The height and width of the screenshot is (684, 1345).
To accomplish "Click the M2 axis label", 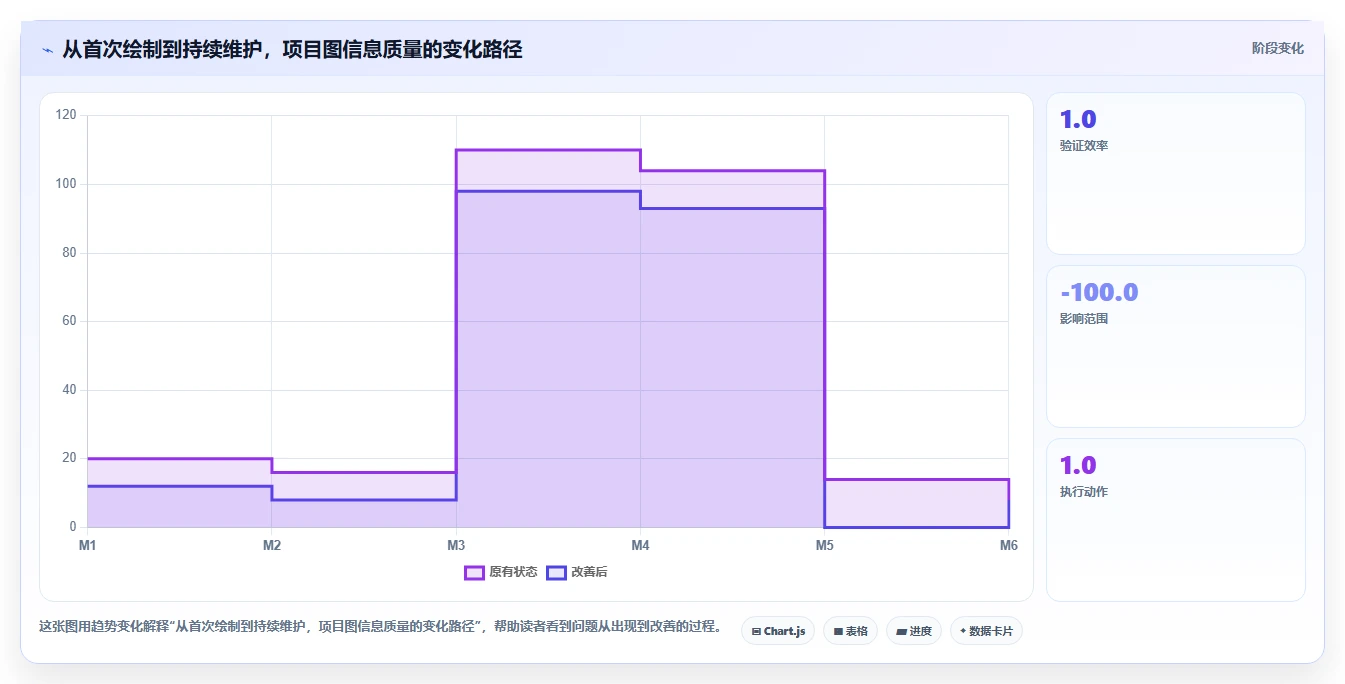I will [x=272, y=545].
